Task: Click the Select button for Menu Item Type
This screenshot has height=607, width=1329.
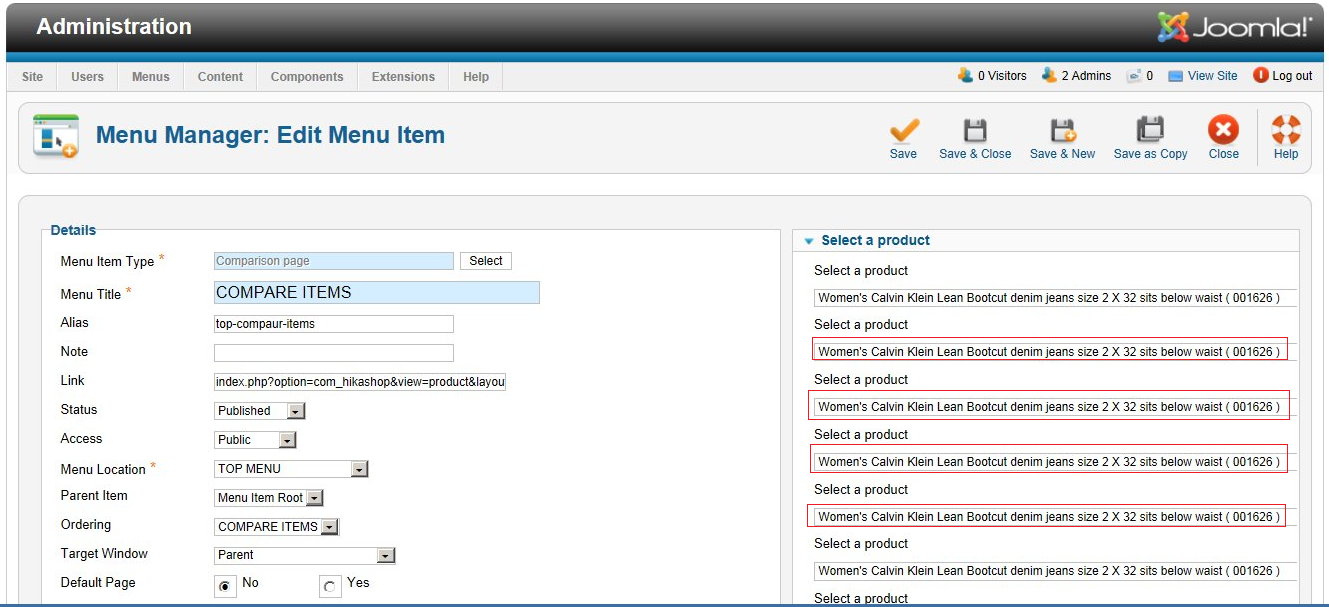Action: pos(486,261)
